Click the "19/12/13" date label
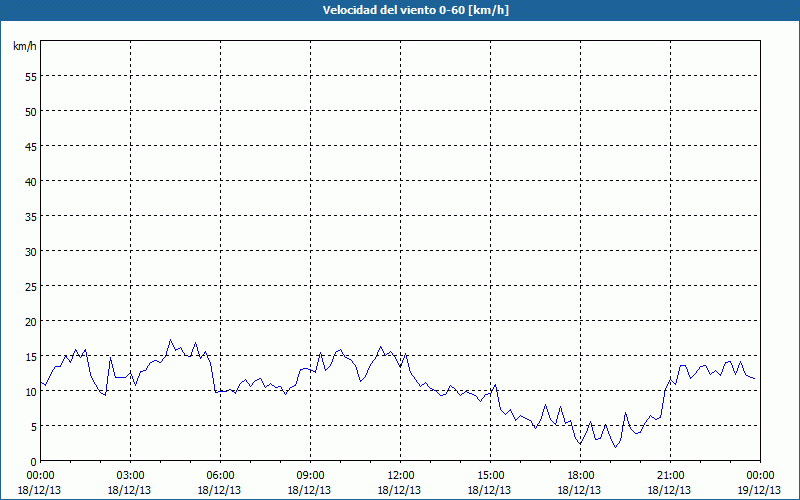 [759, 490]
